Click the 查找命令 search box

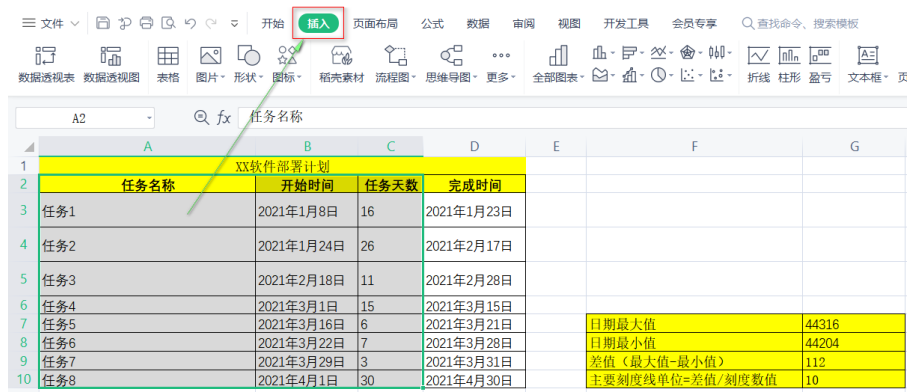[800, 24]
